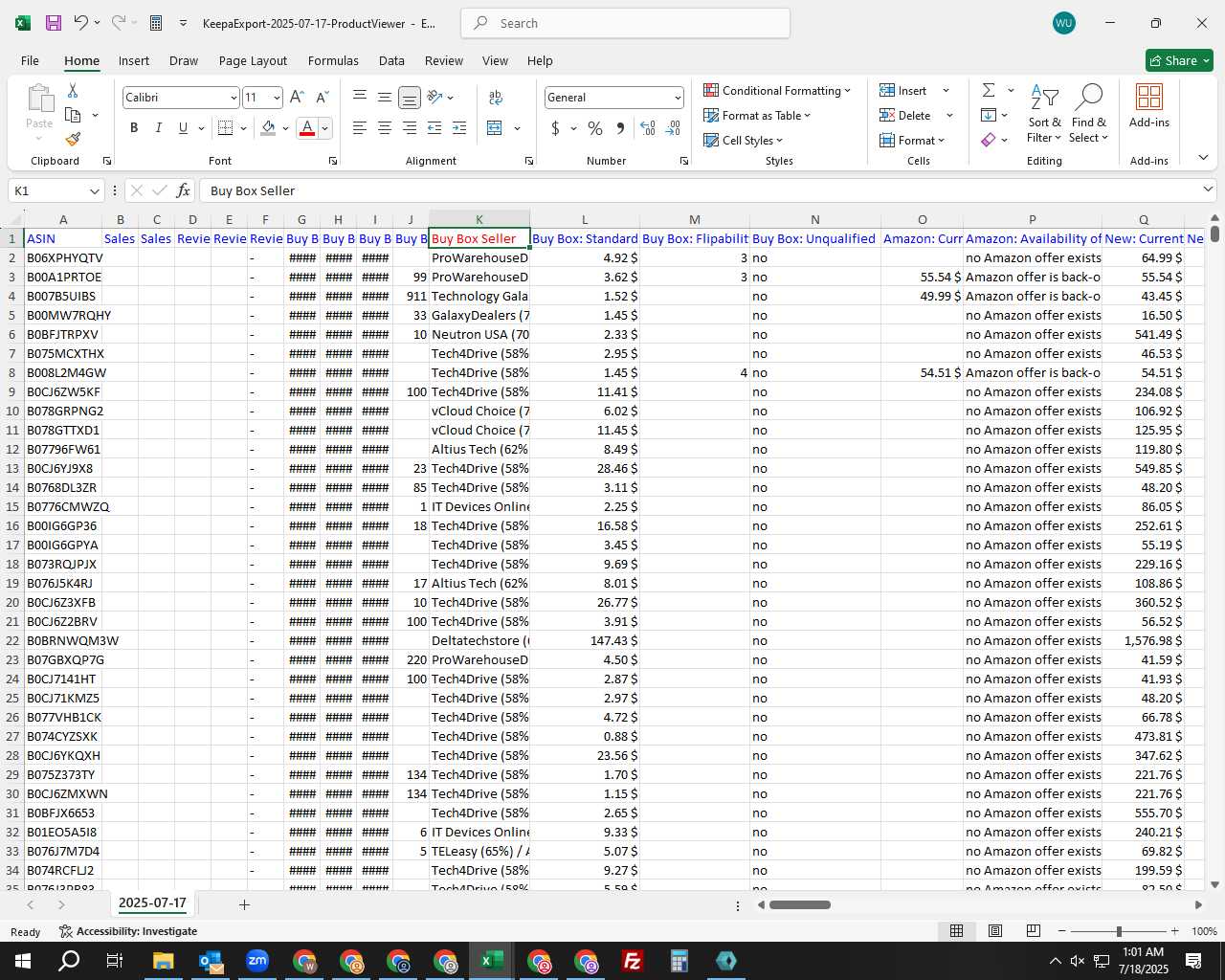Set Middle Align vertical alignment
The width and height of the screenshot is (1225, 980).
(385, 98)
